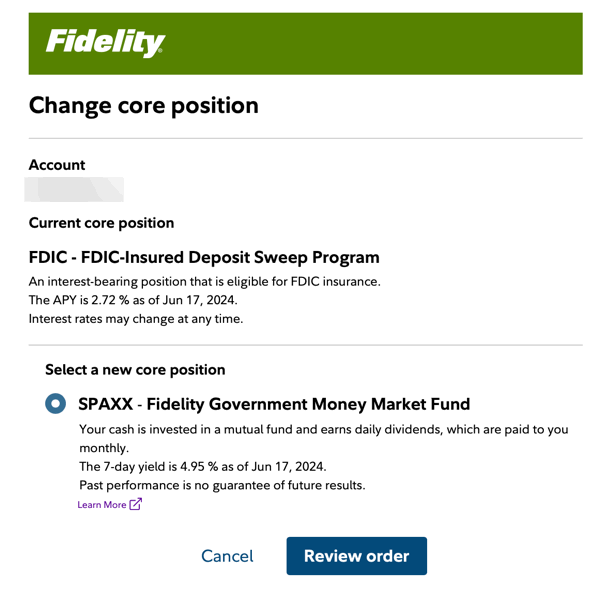The width and height of the screenshot is (600, 594).
Task: Click the 7-day yield 4.95% text
Action: coord(202,466)
